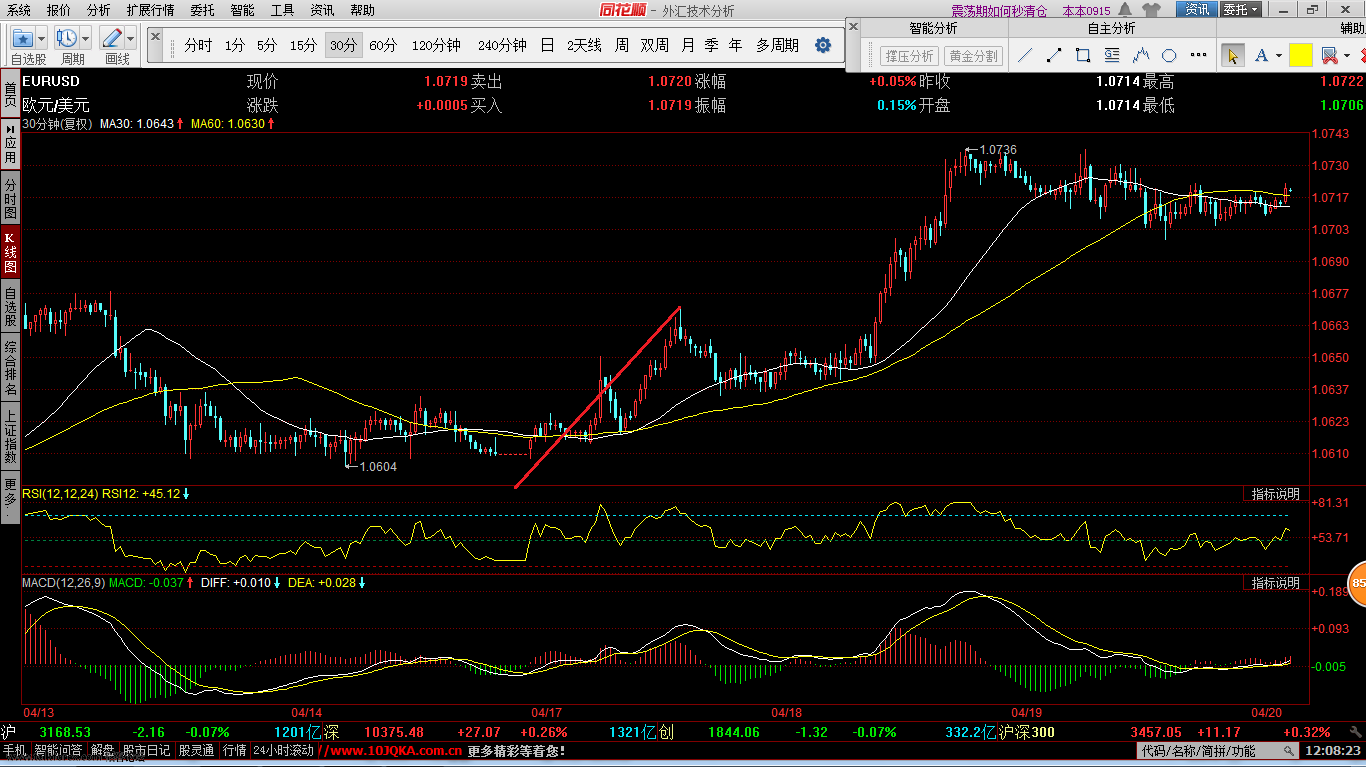This screenshot has height=767, width=1366.
Task: Select the text annotation lines tool
Action: coord(1112,56)
